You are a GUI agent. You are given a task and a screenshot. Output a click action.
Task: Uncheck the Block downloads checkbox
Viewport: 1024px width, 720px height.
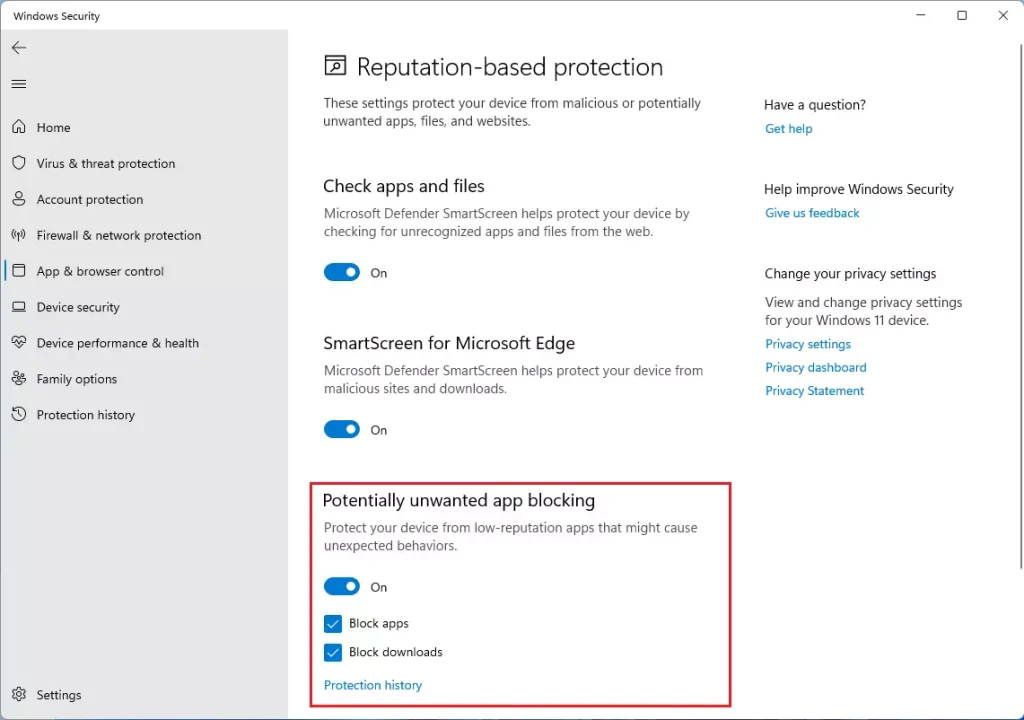click(333, 652)
